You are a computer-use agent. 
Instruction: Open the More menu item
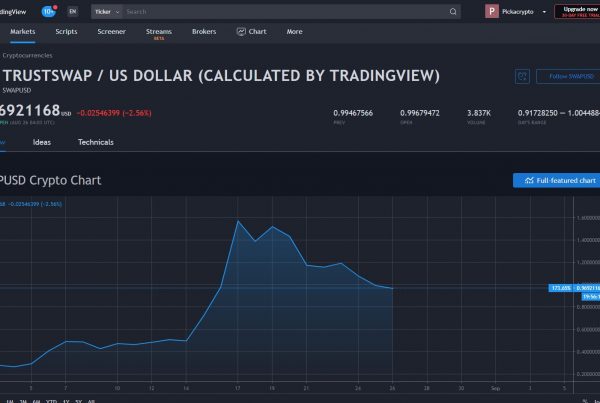tap(294, 32)
